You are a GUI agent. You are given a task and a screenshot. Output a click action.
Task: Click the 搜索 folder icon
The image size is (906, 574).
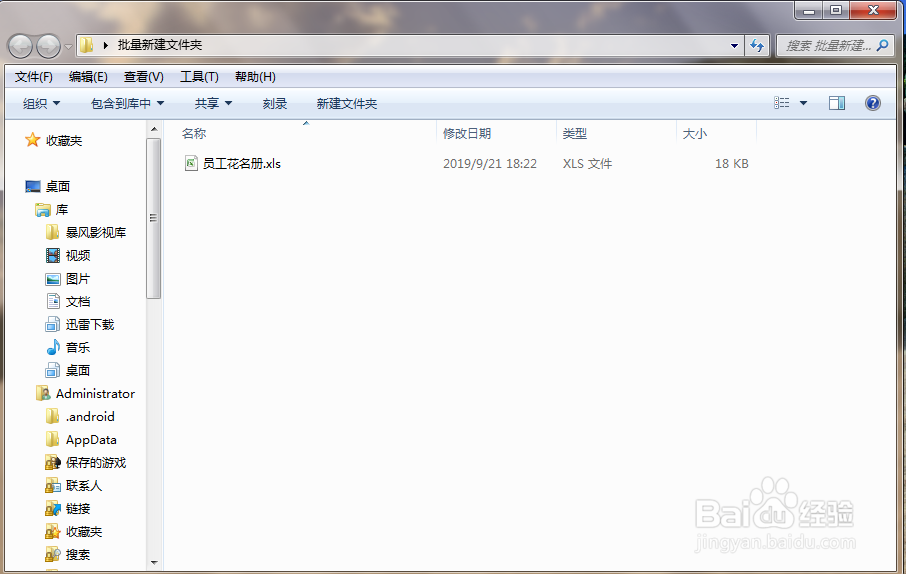(x=53, y=555)
